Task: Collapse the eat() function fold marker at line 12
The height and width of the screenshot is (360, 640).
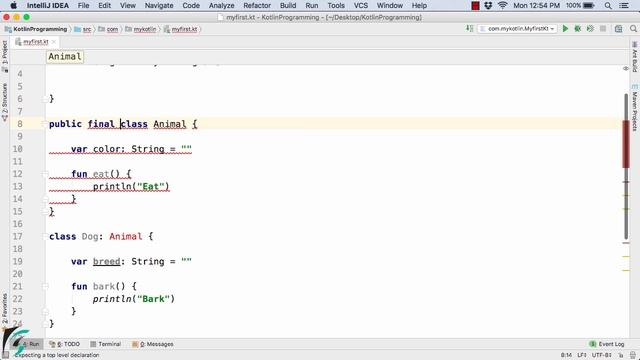Action: [x=45, y=174]
